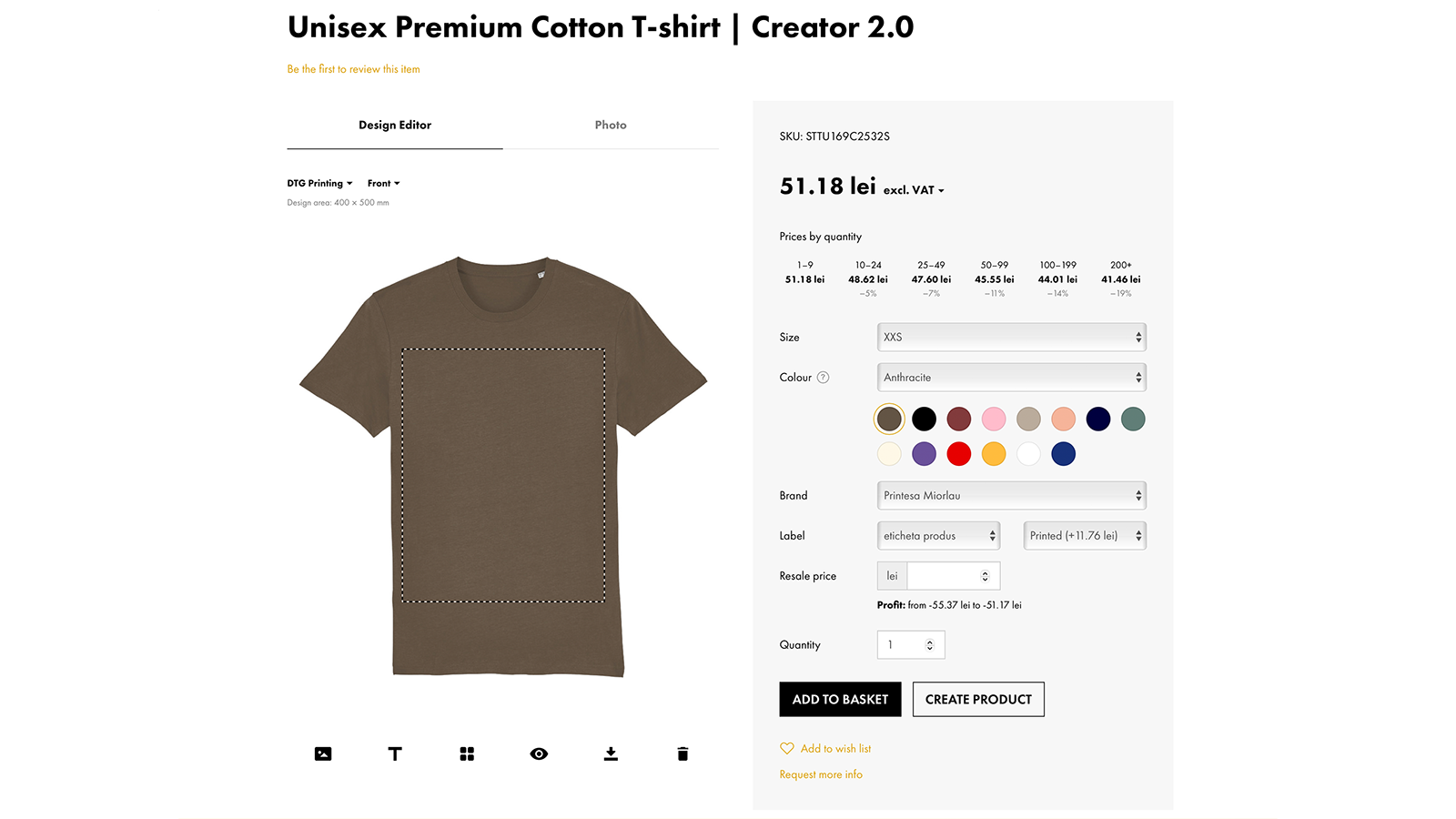Switch to the Photo tab
Viewport: 1456px width, 819px height.
pos(611,125)
